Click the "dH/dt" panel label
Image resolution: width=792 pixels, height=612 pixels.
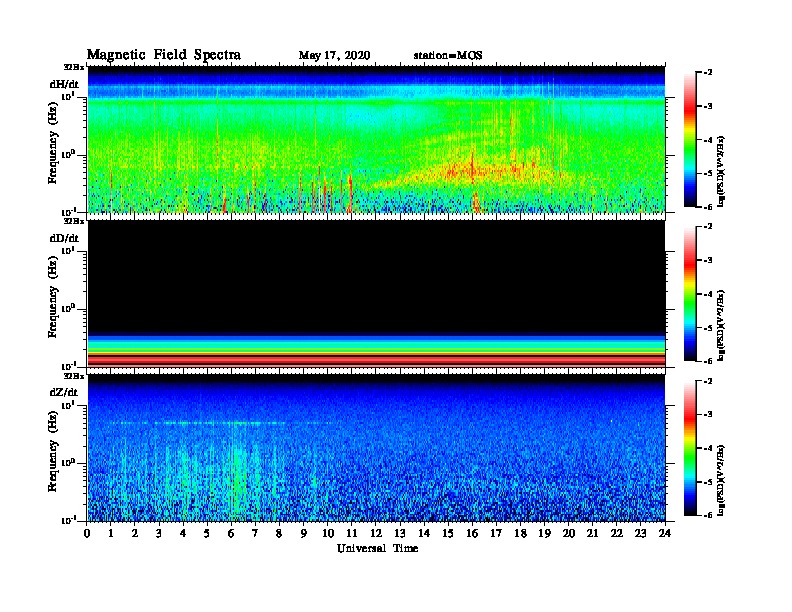tap(64, 84)
